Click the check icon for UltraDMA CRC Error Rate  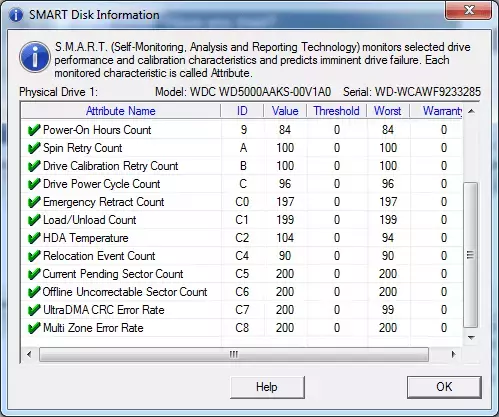click(x=34, y=310)
